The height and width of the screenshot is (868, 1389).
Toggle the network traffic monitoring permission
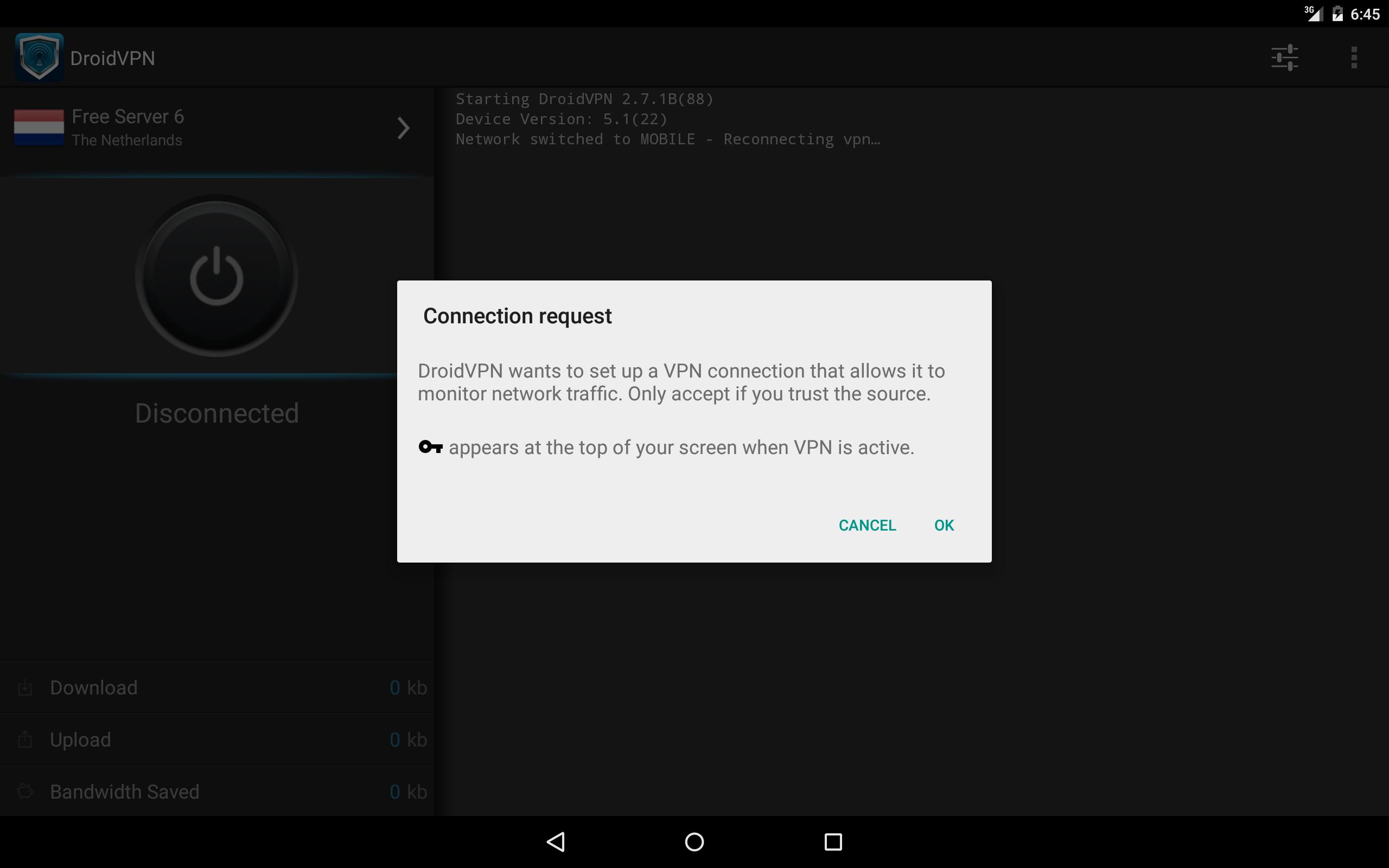[944, 524]
